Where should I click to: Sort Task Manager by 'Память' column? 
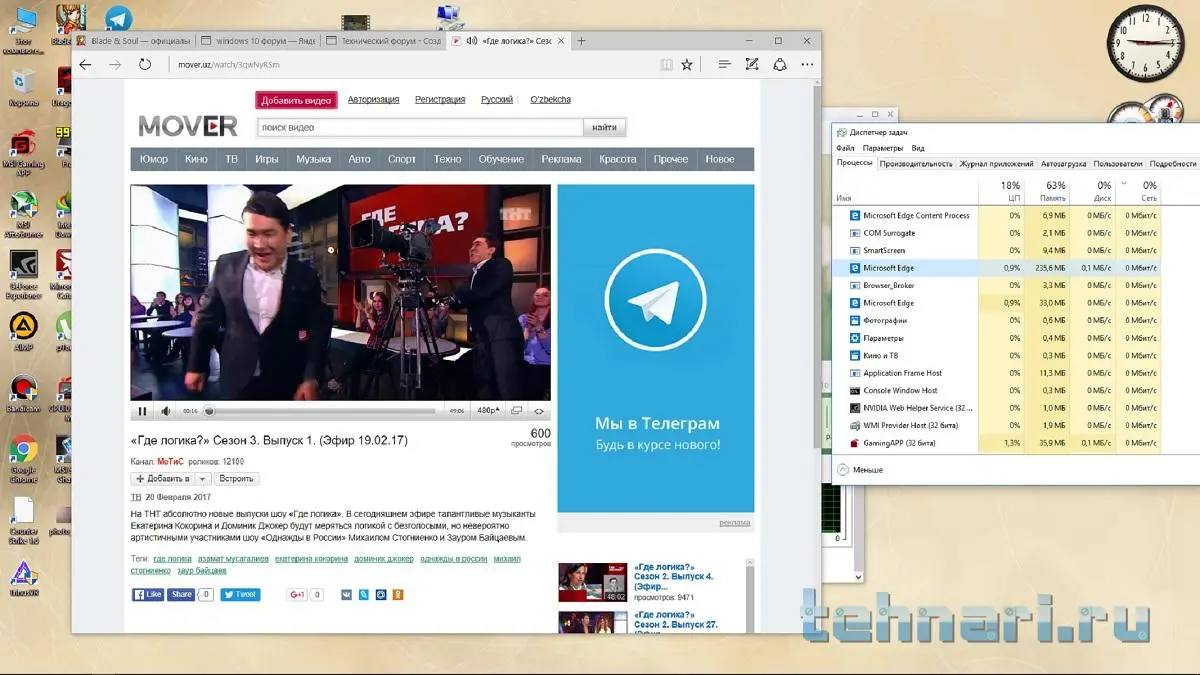tap(1048, 190)
